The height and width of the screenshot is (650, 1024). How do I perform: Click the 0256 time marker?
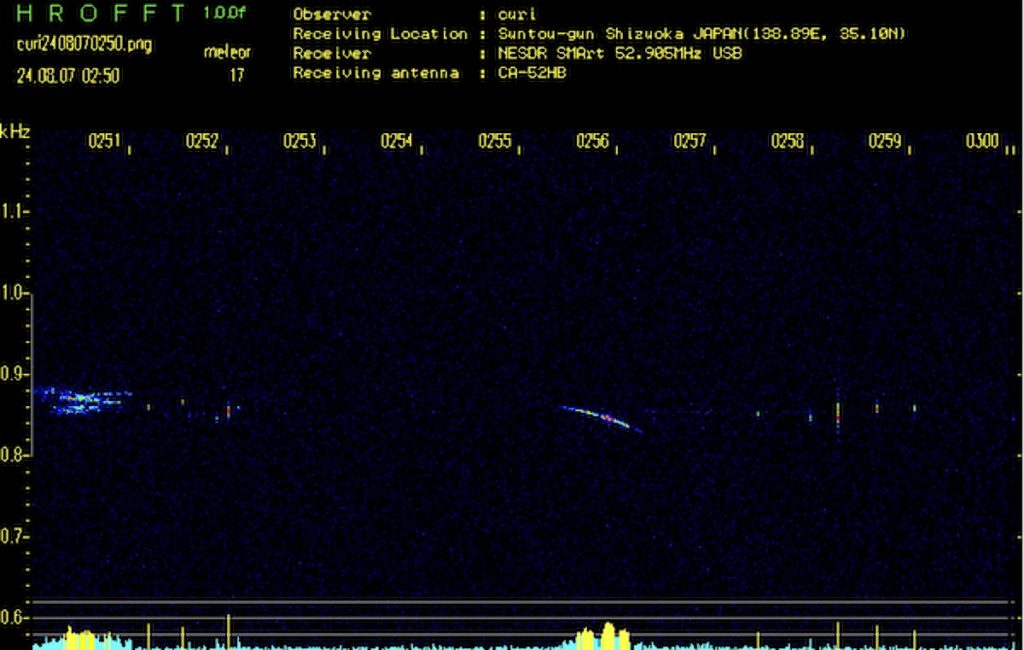point(592,142)
